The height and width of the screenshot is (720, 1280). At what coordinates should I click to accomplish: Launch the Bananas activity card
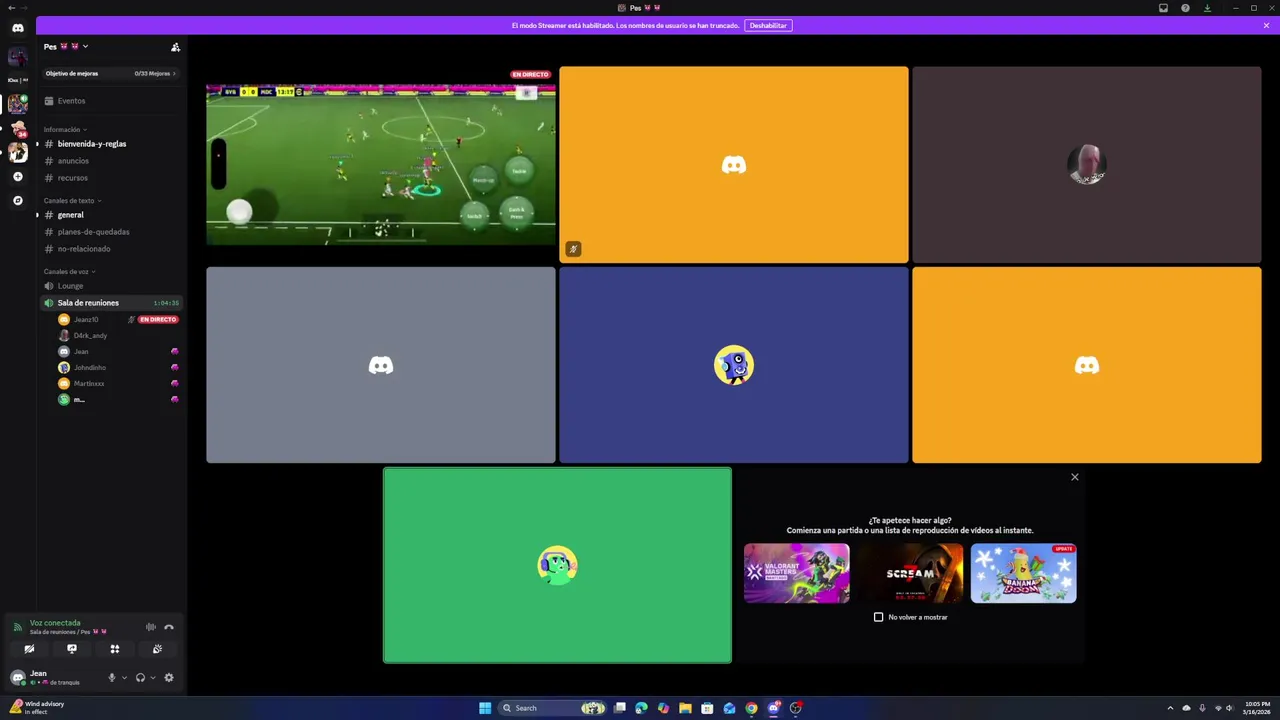pyautogui.click(x=1023, y=573)
